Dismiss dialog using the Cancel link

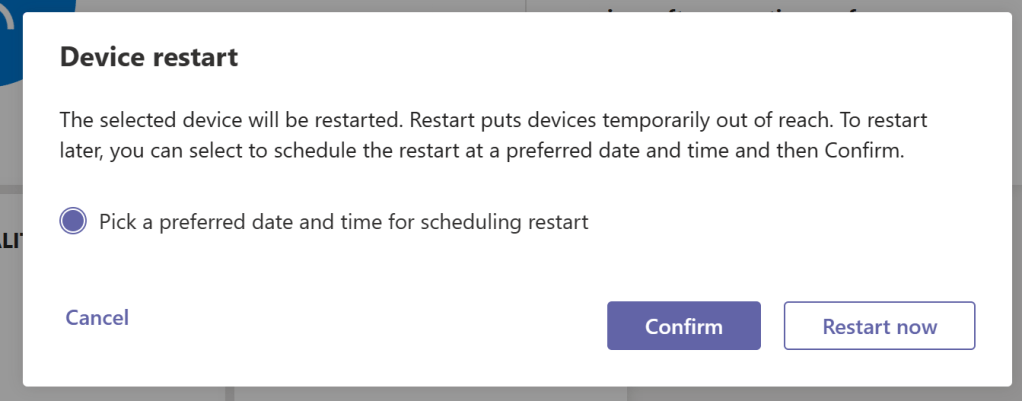point(97,318)
